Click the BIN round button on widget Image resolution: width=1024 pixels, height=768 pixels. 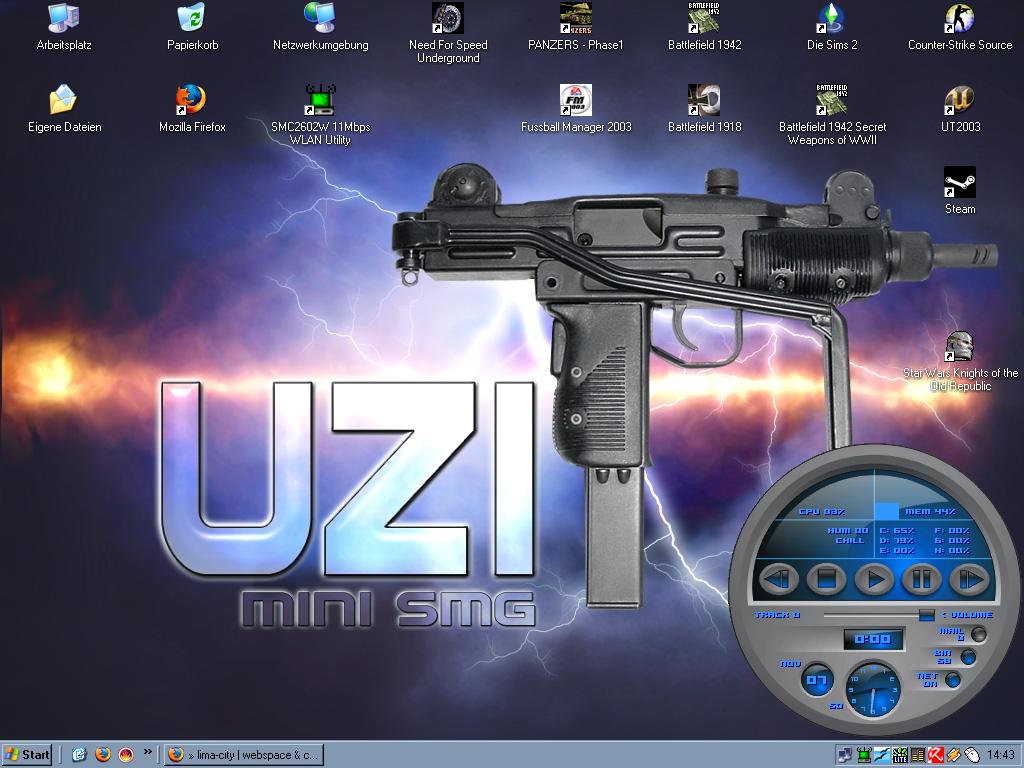pos(967,657)
